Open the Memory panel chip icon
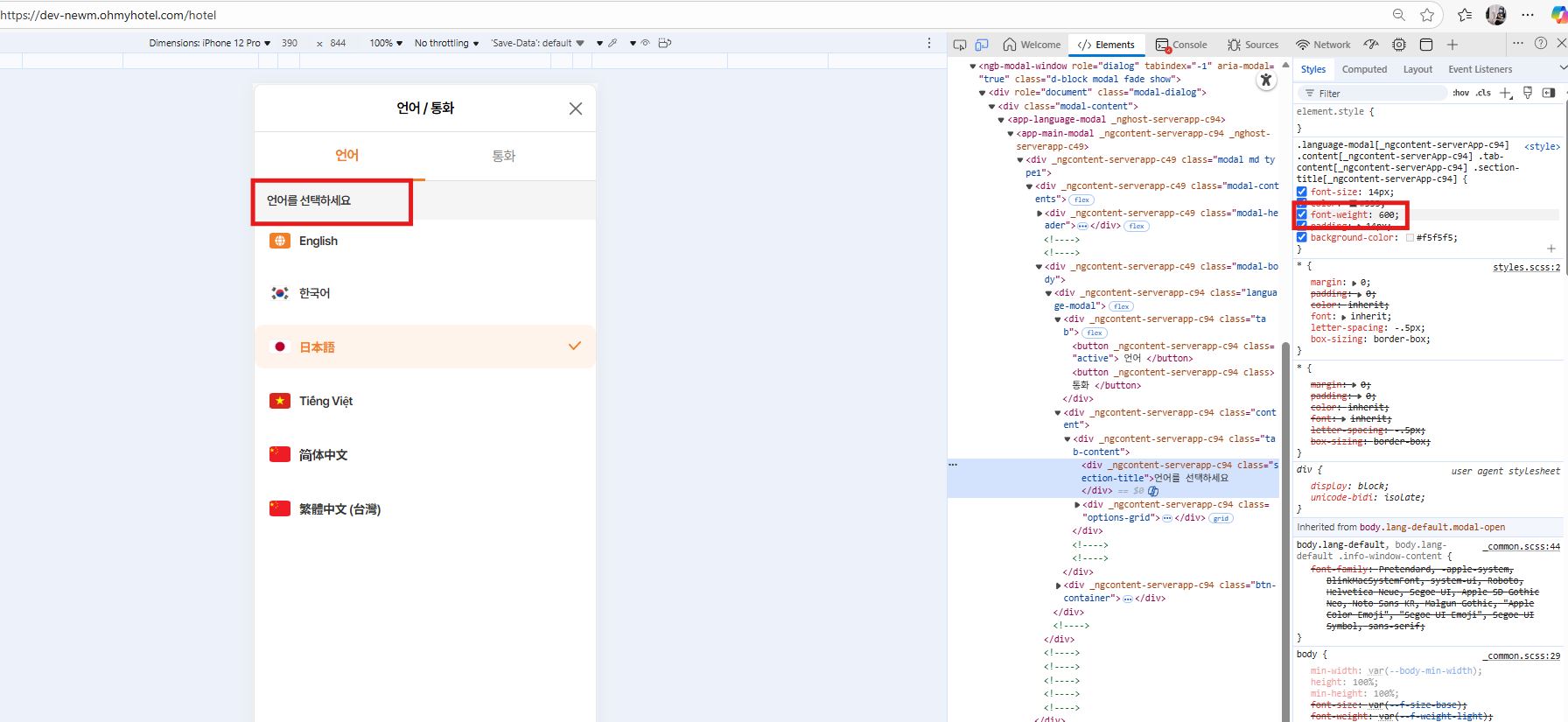Viewport: 1568px width, 722px height. [x=1399, y=45]
